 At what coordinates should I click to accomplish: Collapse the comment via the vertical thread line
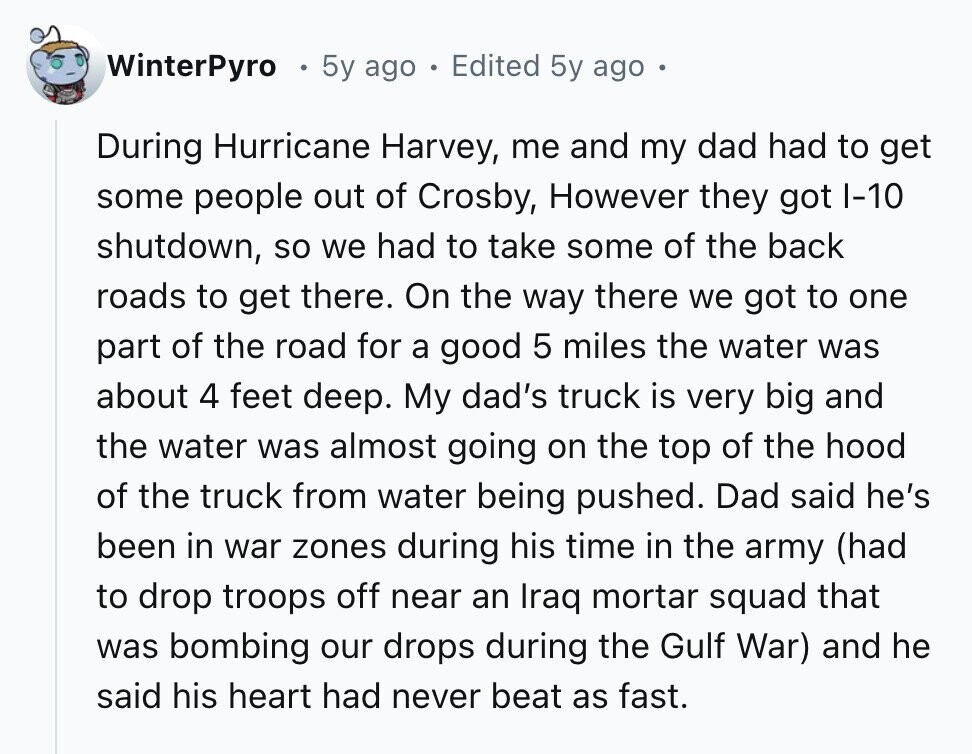56,437
